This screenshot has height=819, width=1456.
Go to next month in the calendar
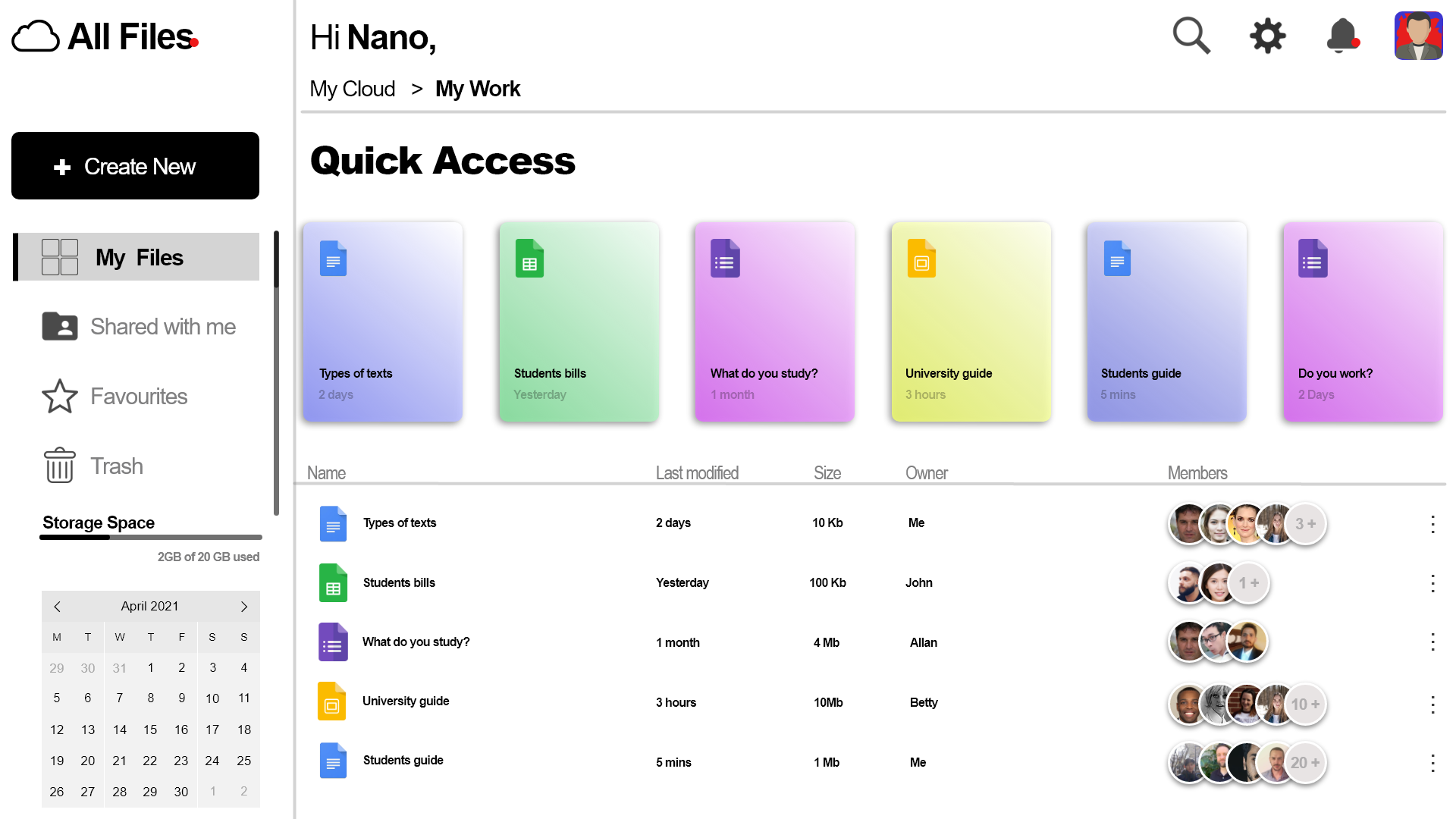pos(243,606)
